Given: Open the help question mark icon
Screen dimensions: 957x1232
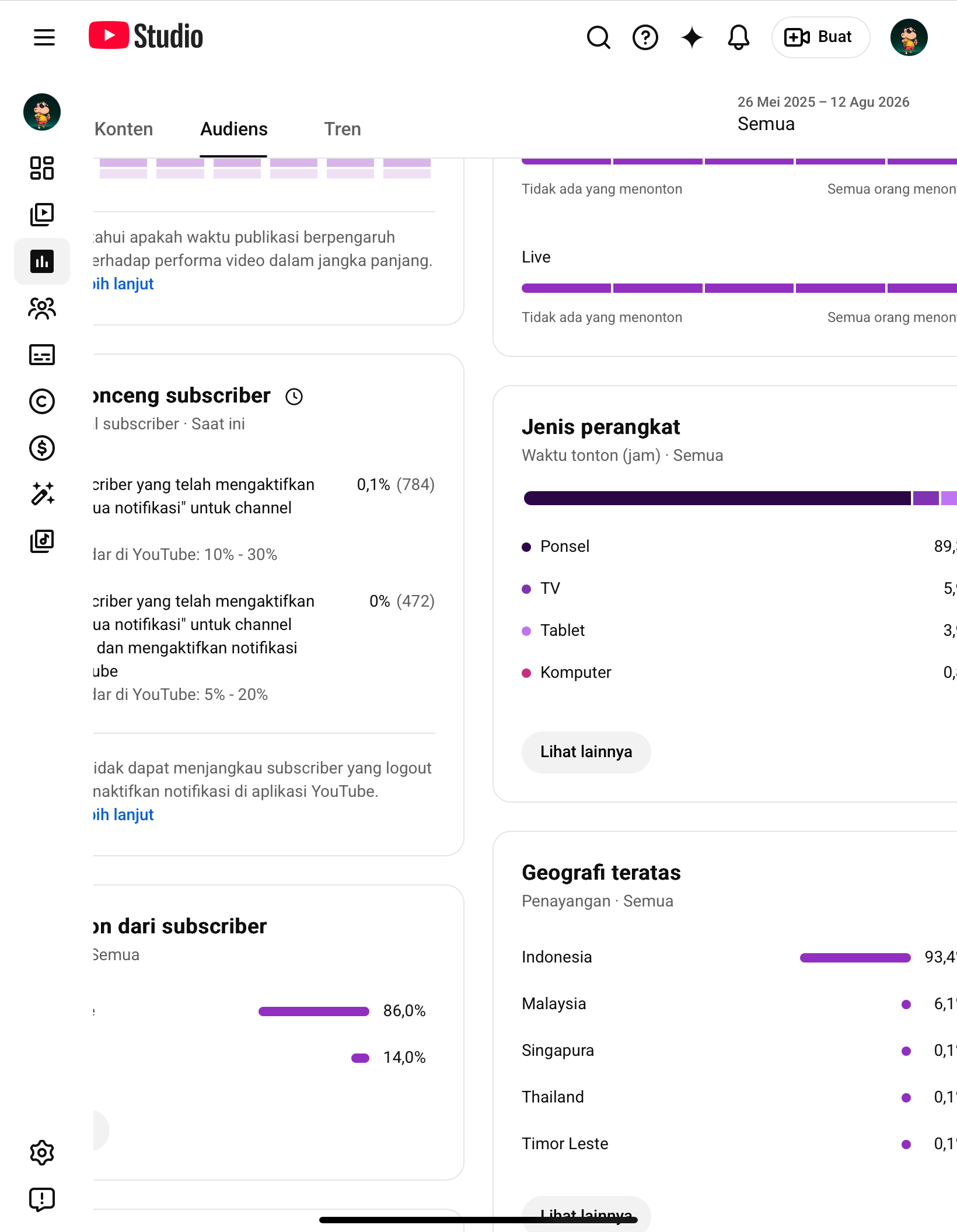Looking at the screenshot, I should (x=645, y=37).
